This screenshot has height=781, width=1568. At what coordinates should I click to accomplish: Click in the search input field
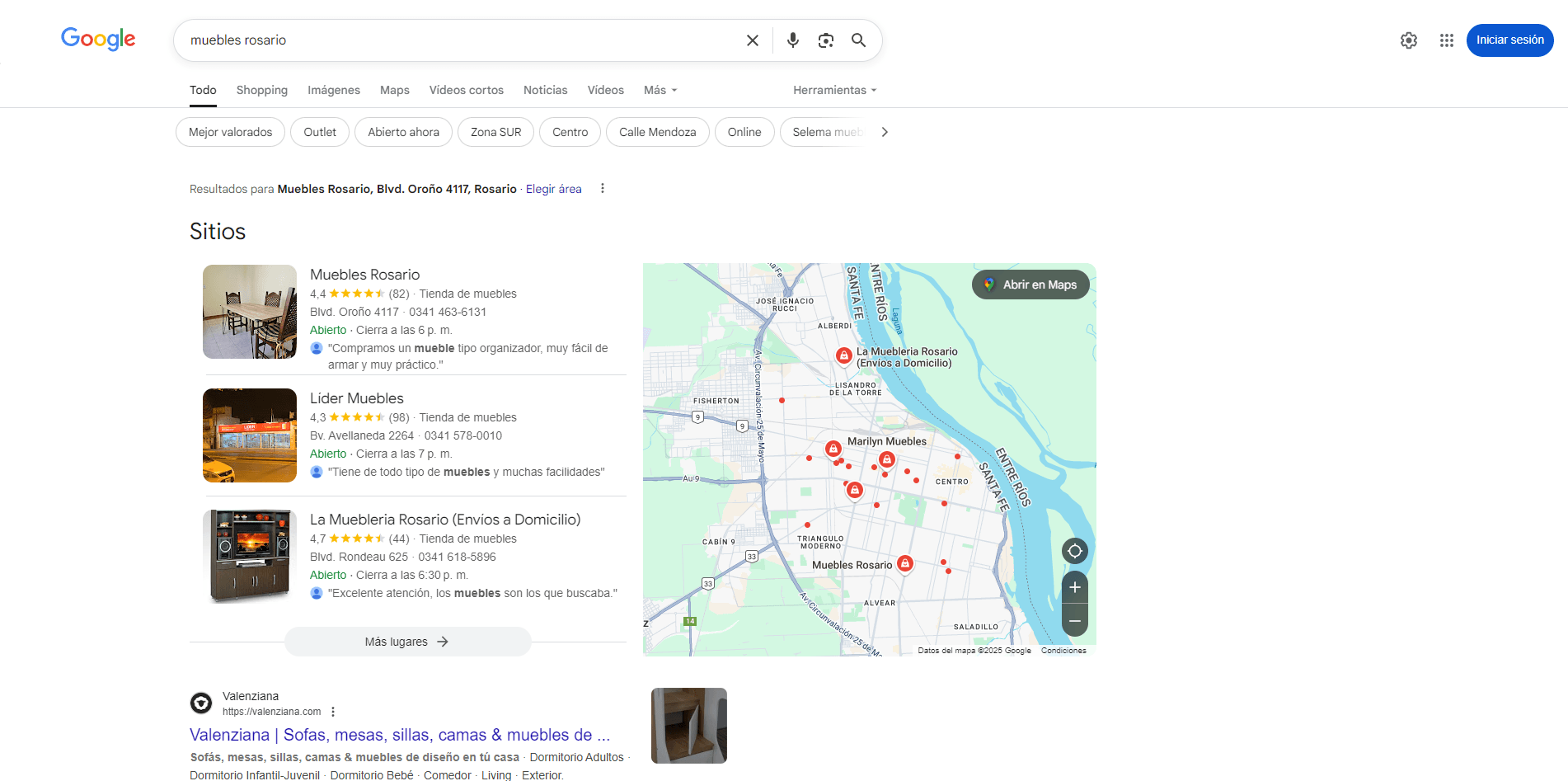tap(462, 40)
